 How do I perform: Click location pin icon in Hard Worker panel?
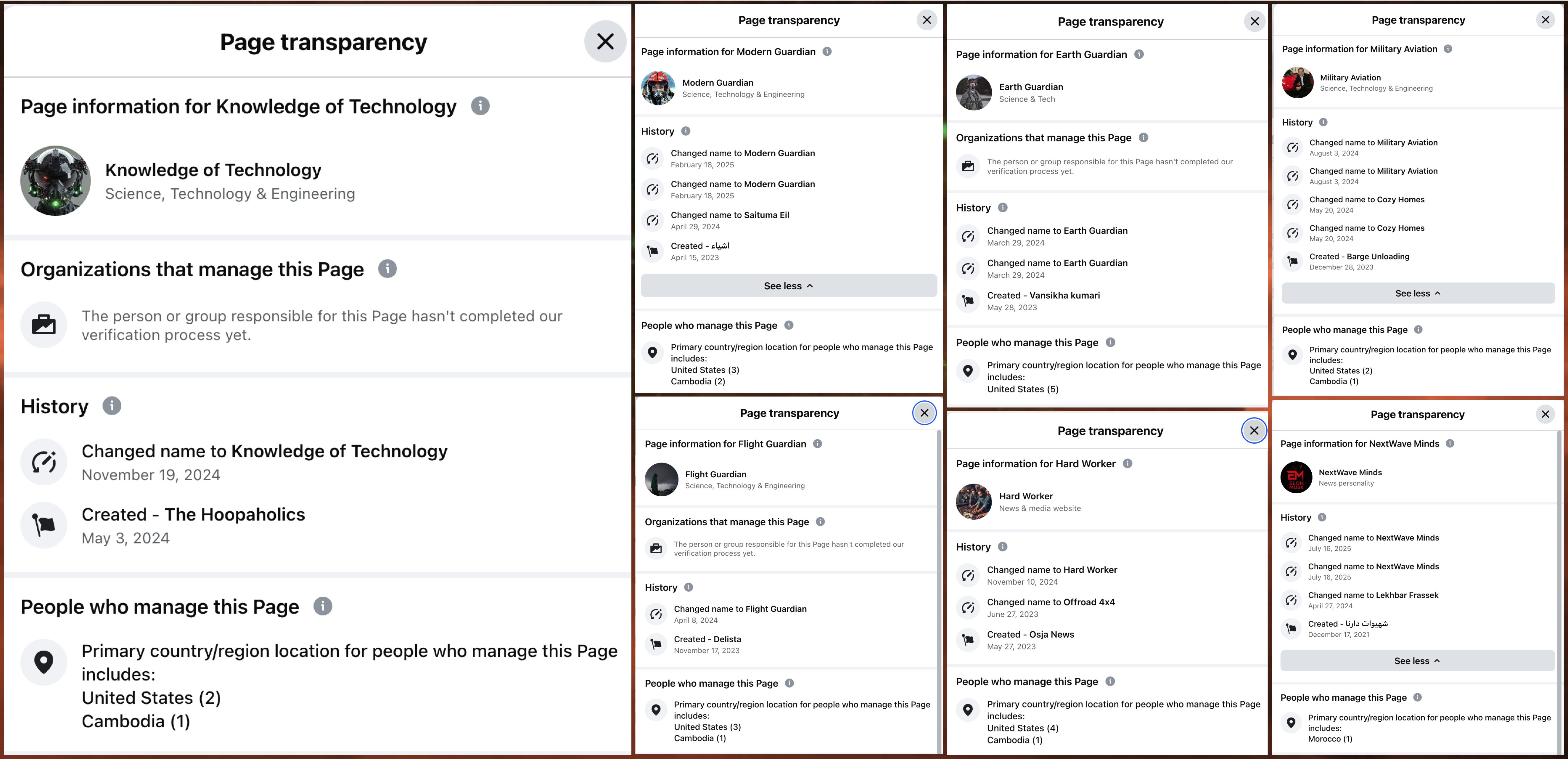968,710
